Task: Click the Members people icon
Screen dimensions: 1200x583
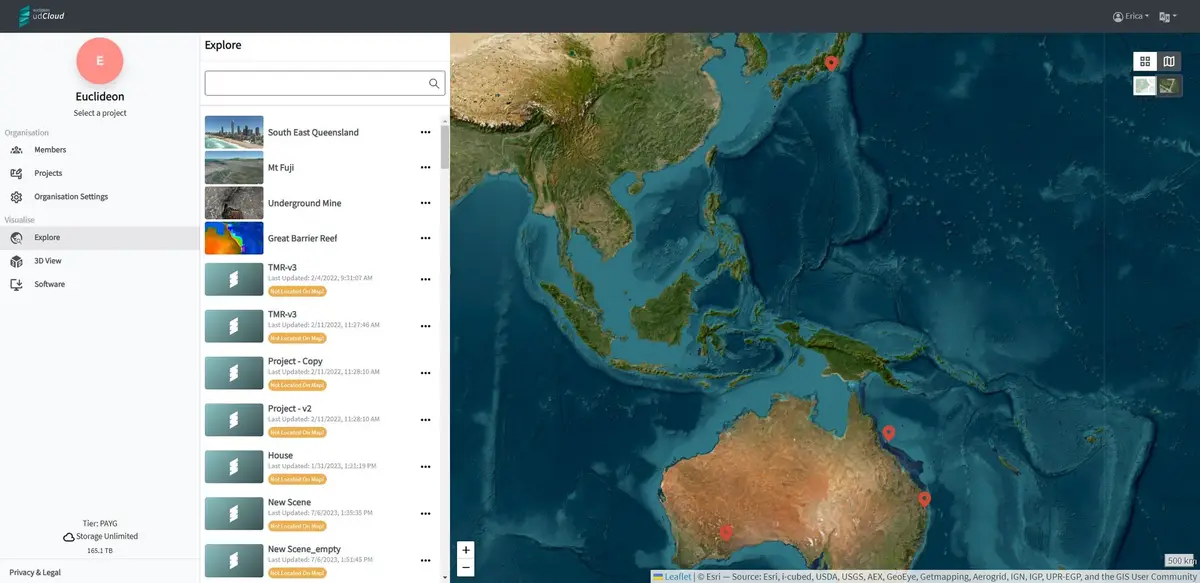Action: 17,150
